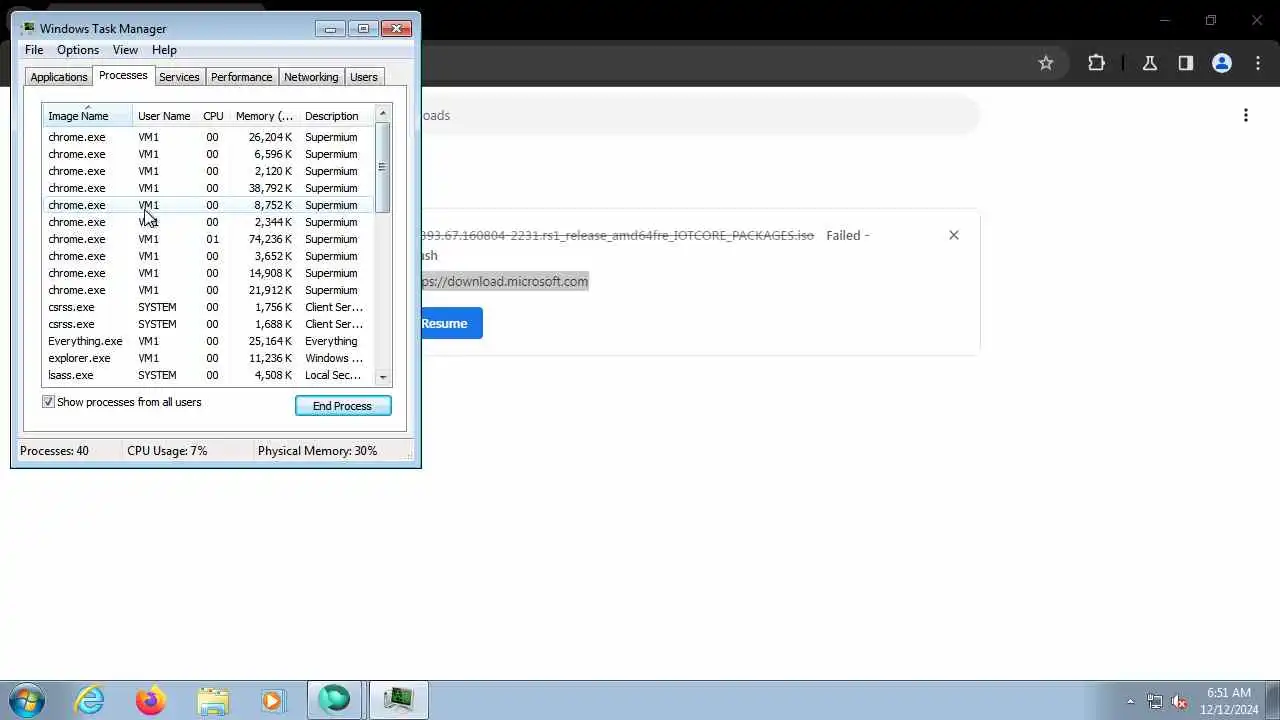The image size is (1280, 720).
Task: Click the Processes: 40 status entry
Action: click(x=54, y=451)
